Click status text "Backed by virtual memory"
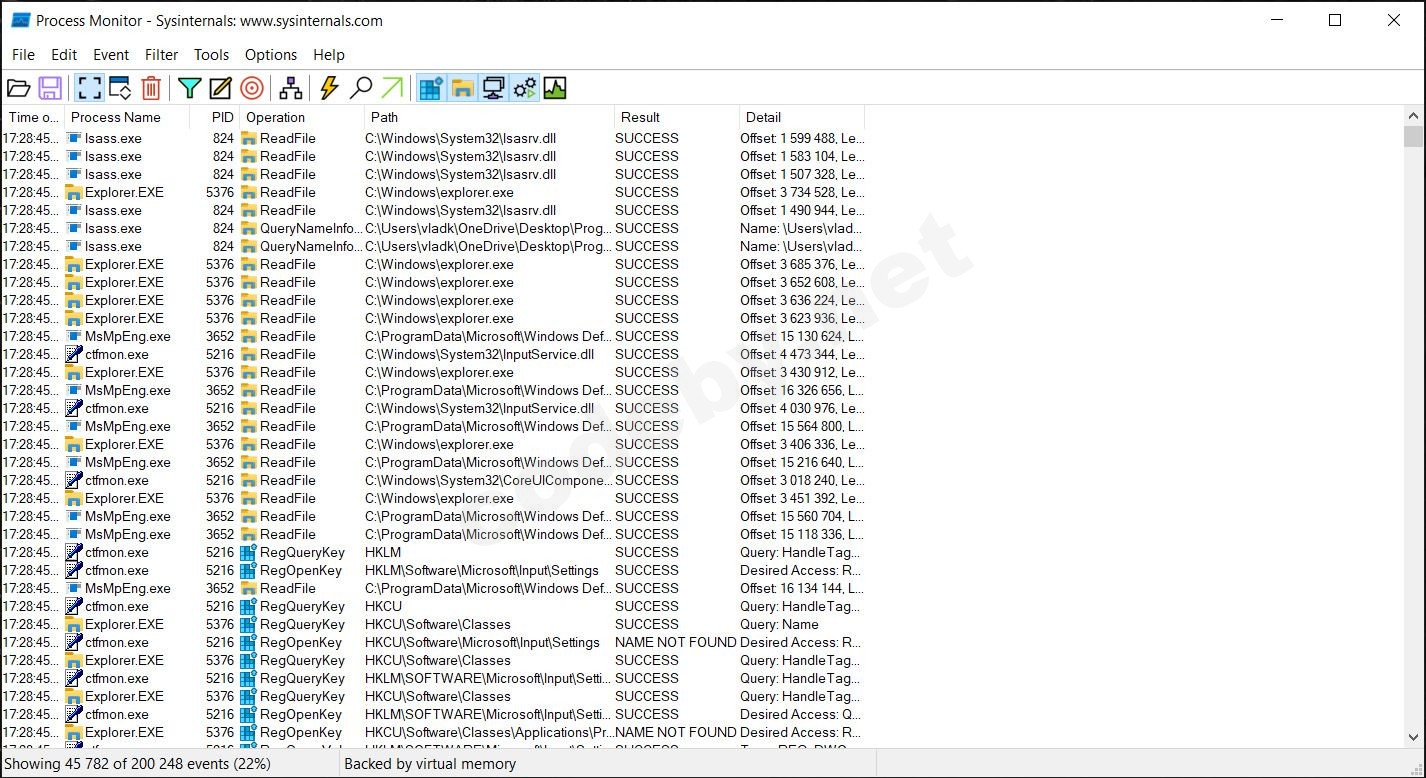The width and height of the screenshot is (1426, 778). (x=430, y=764)
